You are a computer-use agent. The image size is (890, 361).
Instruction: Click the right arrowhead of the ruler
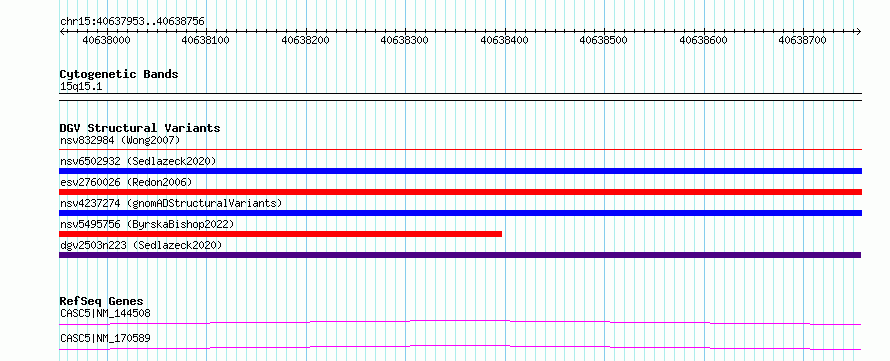click(858, 32)
